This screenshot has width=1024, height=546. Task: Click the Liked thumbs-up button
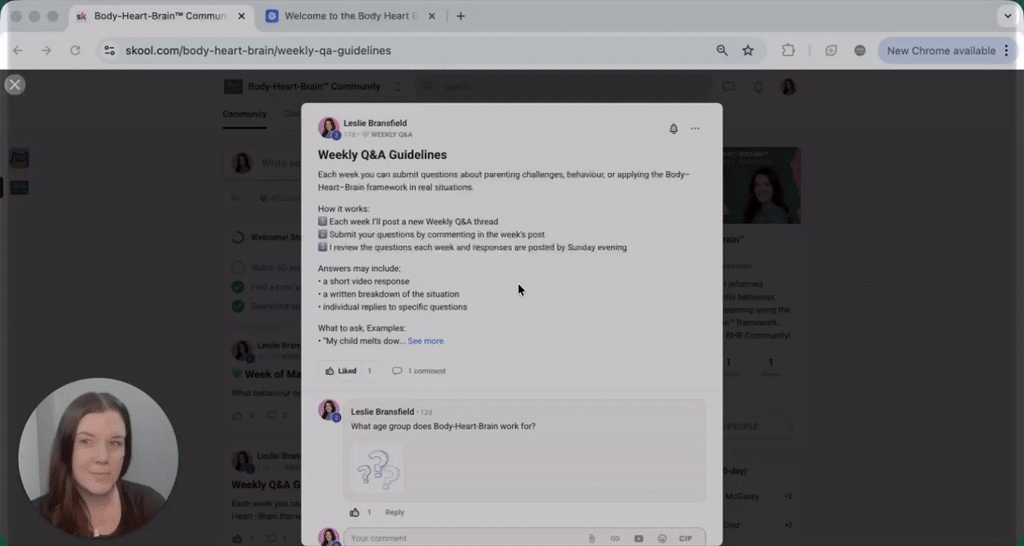[341, 371]
